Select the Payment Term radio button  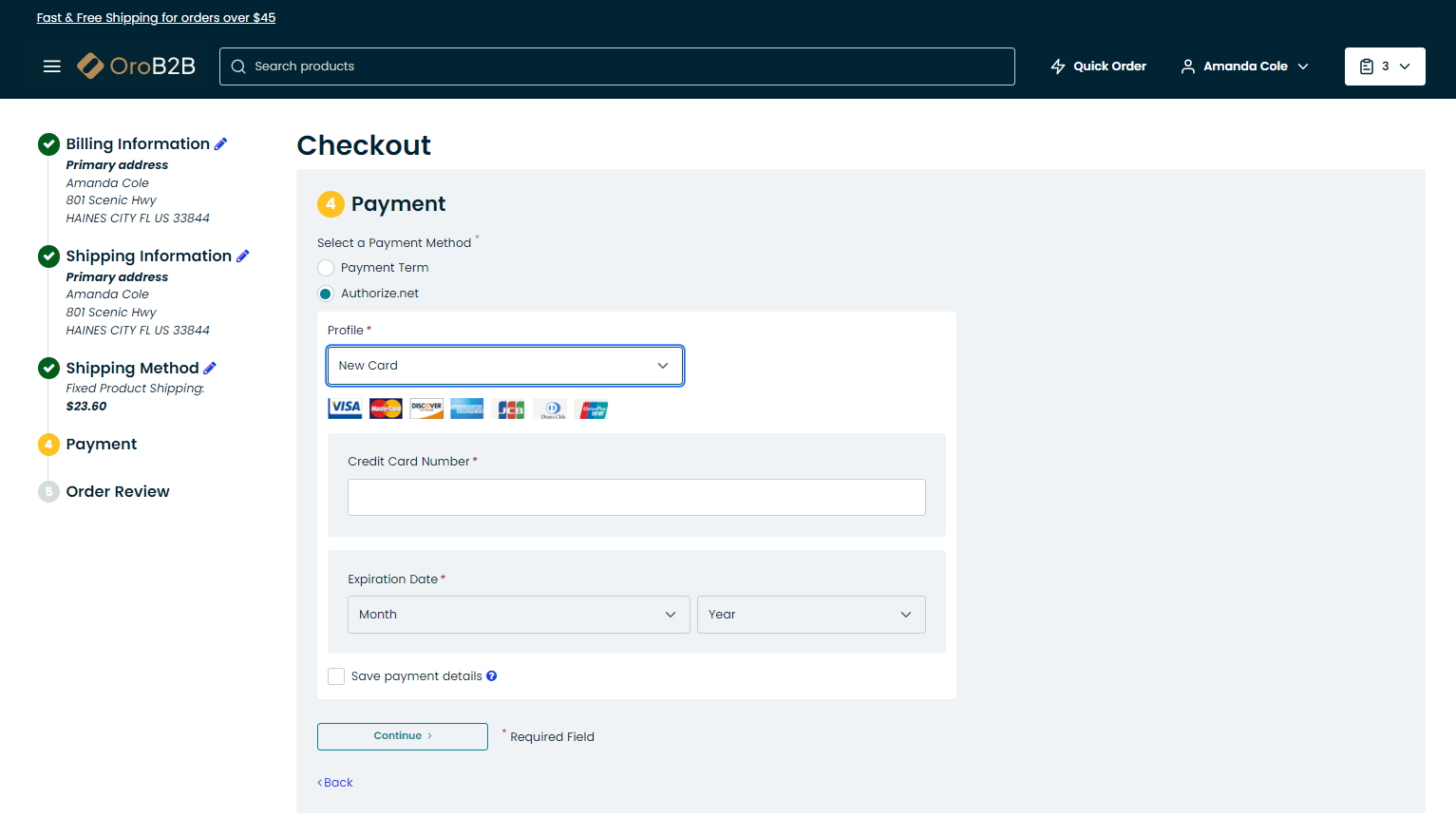pyautogui.click(x=326, y=268)
